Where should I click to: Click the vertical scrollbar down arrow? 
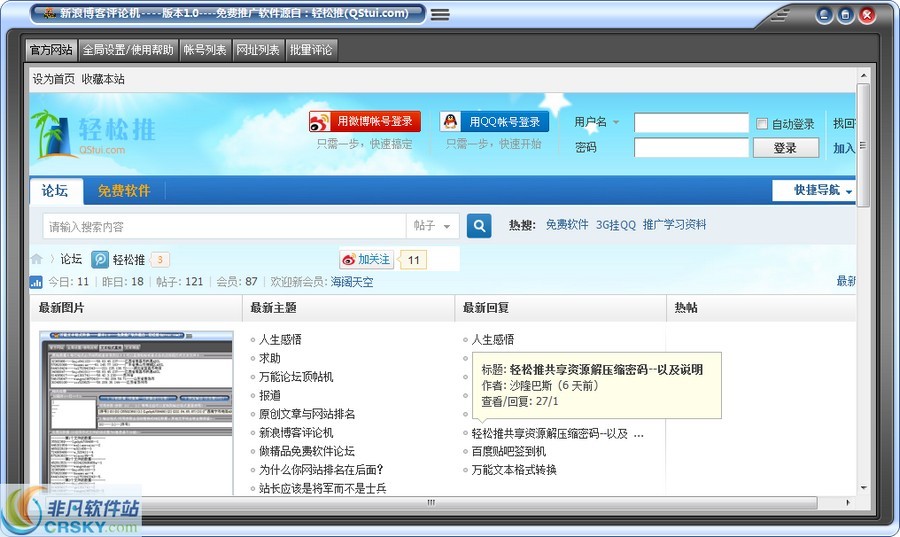pos(863,488)
